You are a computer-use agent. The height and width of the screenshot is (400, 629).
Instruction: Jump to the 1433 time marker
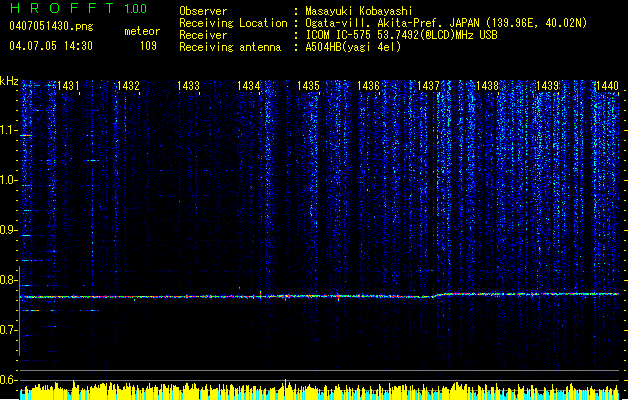pyautogui.click(x=188, y=87)
